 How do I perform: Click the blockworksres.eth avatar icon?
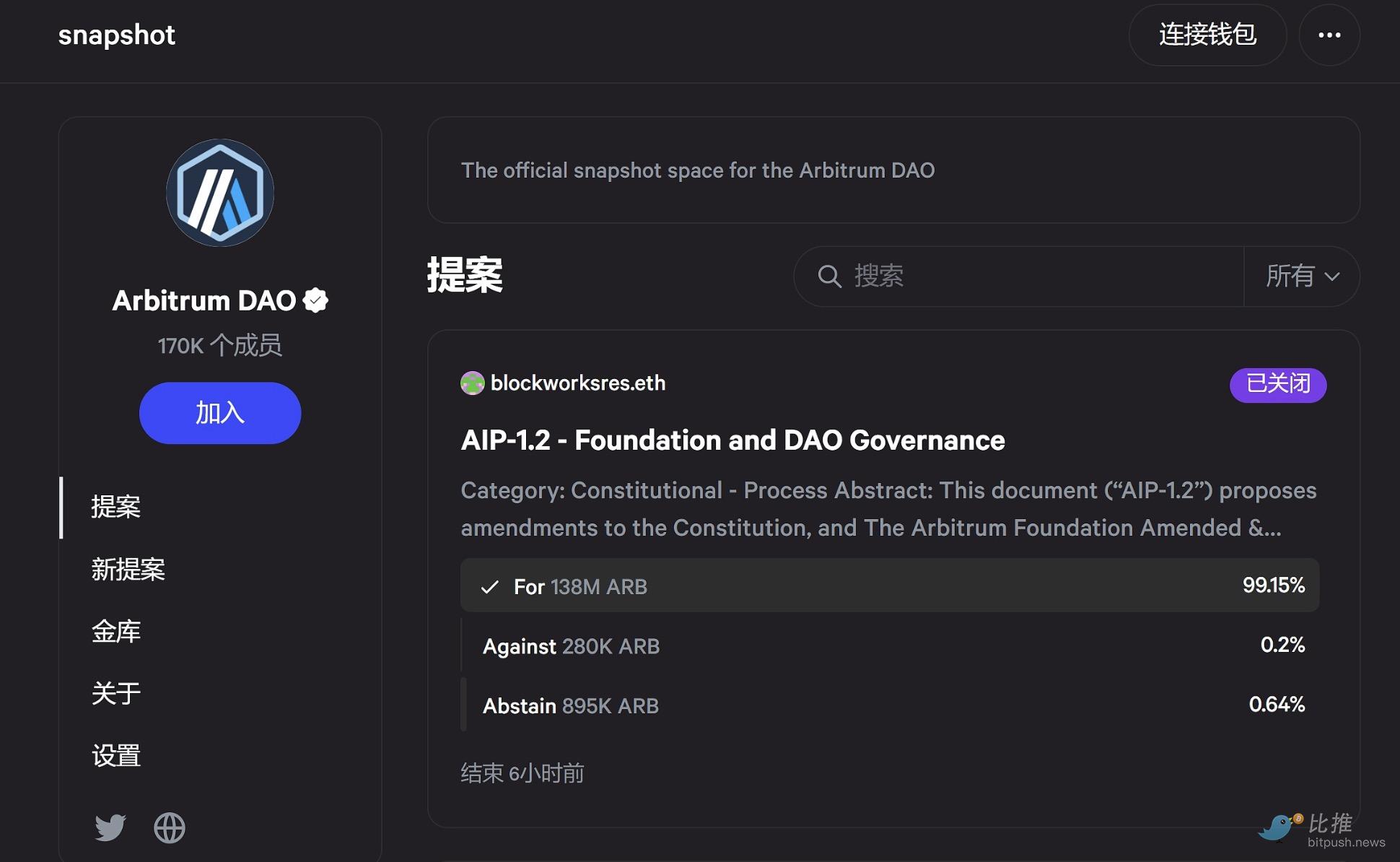pyautogui.click(x=472, y=383)
